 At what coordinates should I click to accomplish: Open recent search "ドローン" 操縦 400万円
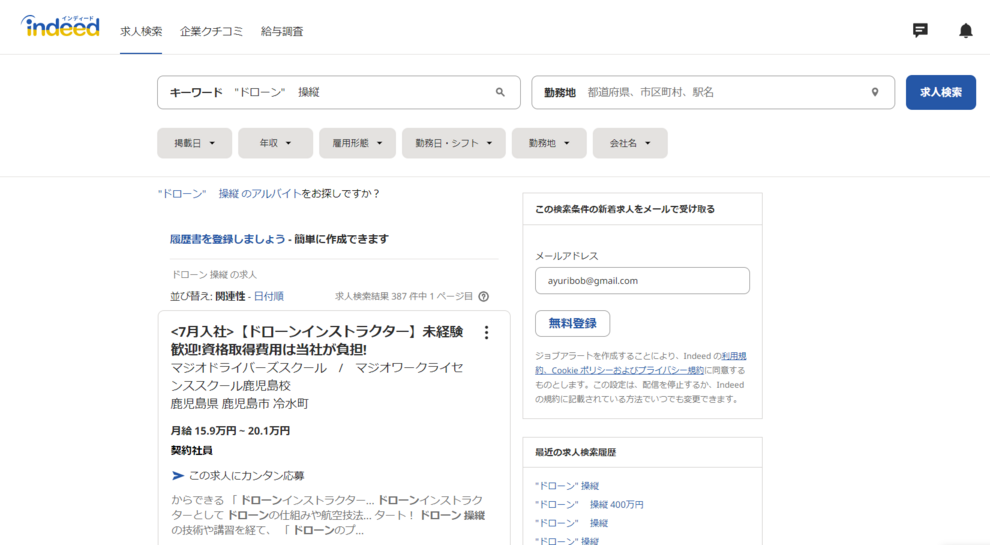[x=589, y=505]
